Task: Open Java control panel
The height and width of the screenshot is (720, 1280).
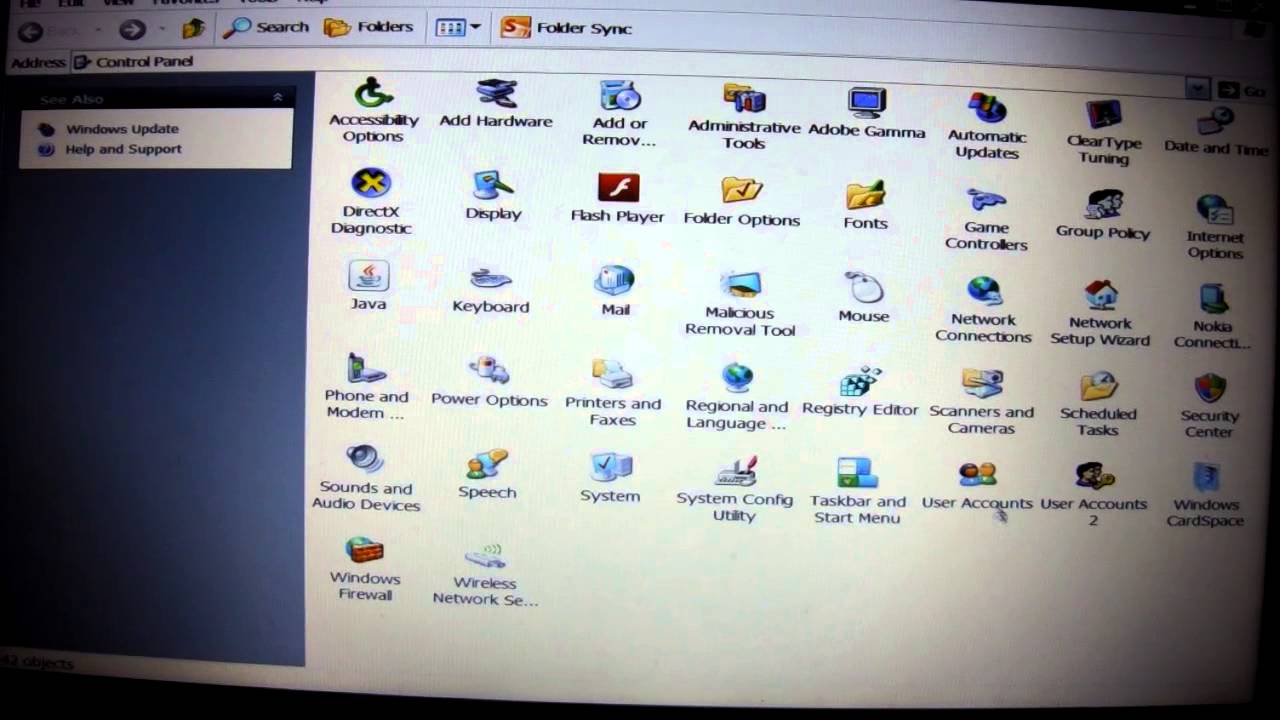Action: (368, 286)
